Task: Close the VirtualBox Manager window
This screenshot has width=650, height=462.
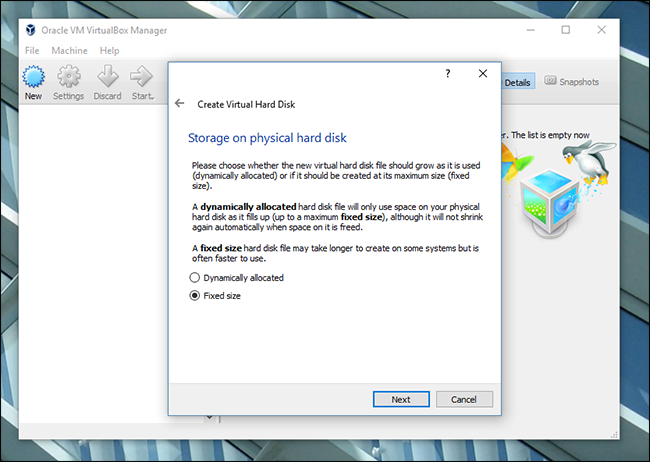Action: pyautogui.click(x=601, y=30)
